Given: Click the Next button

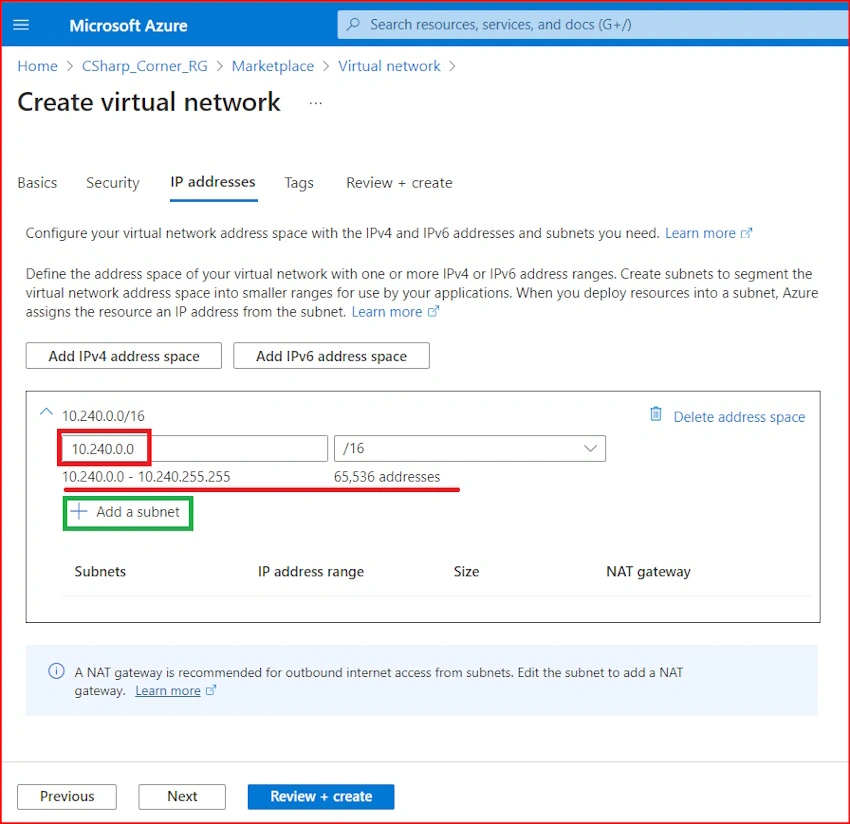Looking at the screenshot, I should click(182, 796).
